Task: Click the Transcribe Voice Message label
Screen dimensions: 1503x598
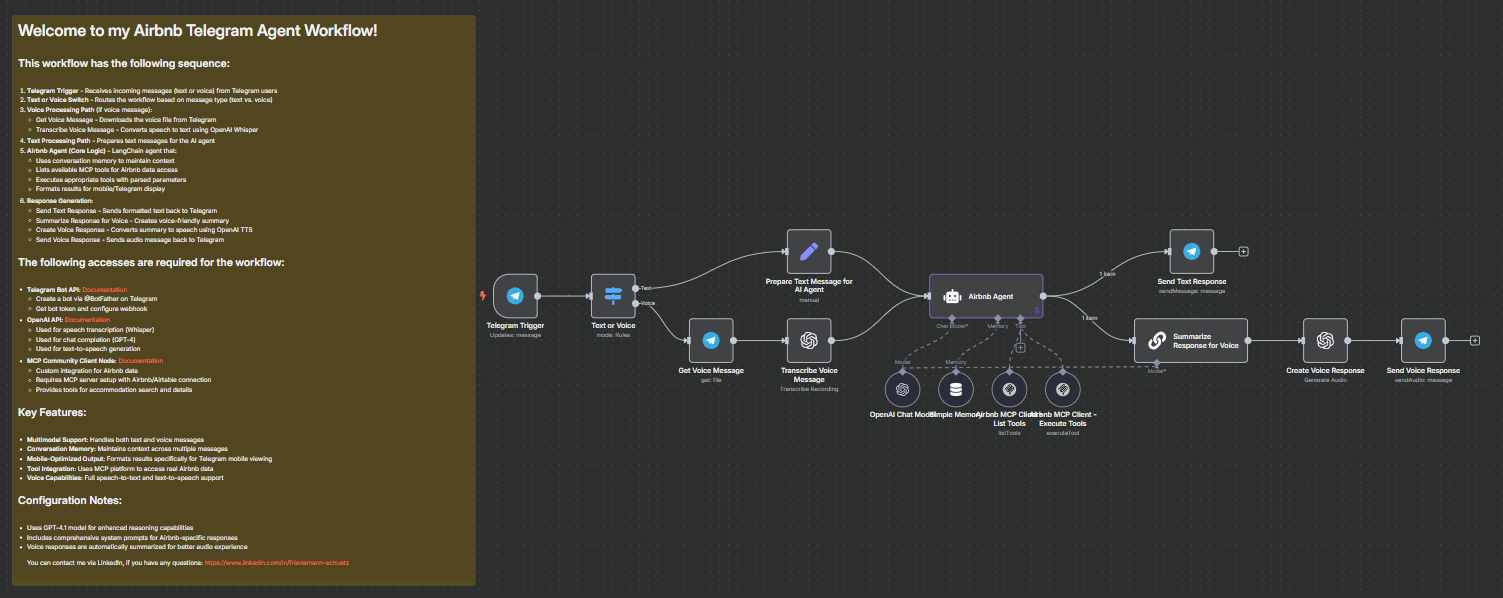Action: pos(809,375)
